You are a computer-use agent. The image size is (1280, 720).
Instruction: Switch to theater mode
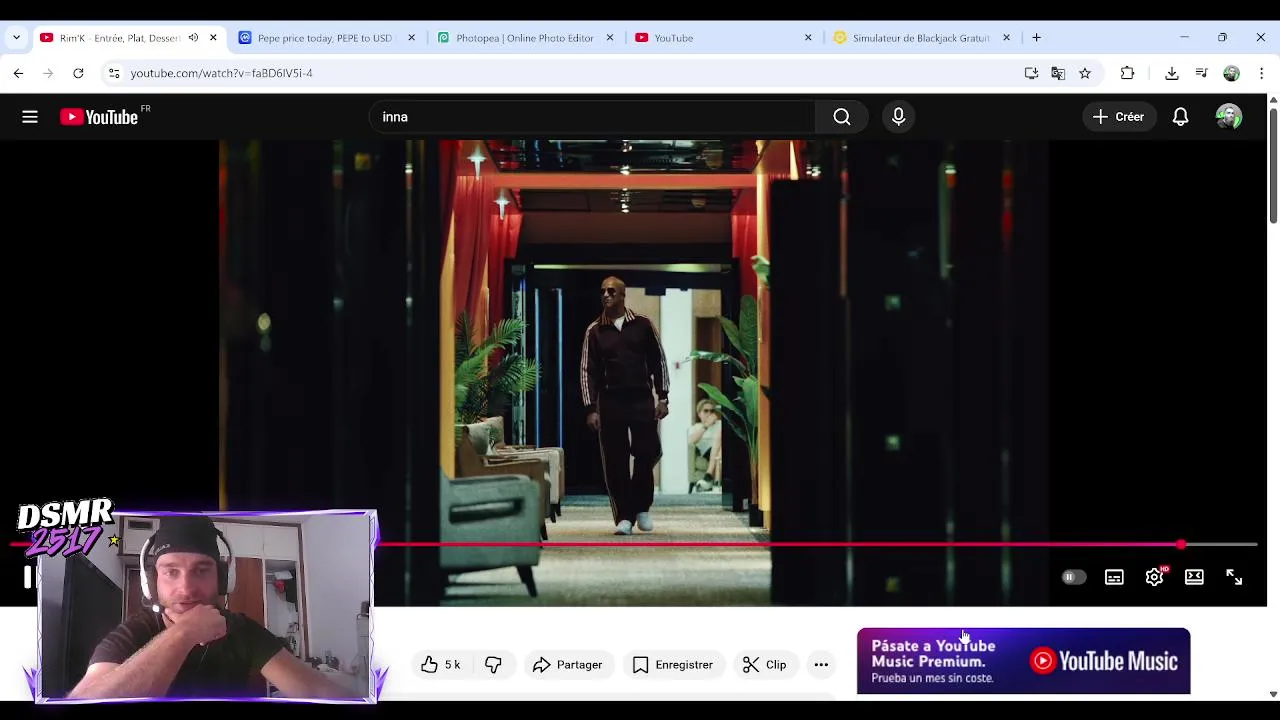pyautogui.click(x=1194, y=577)
